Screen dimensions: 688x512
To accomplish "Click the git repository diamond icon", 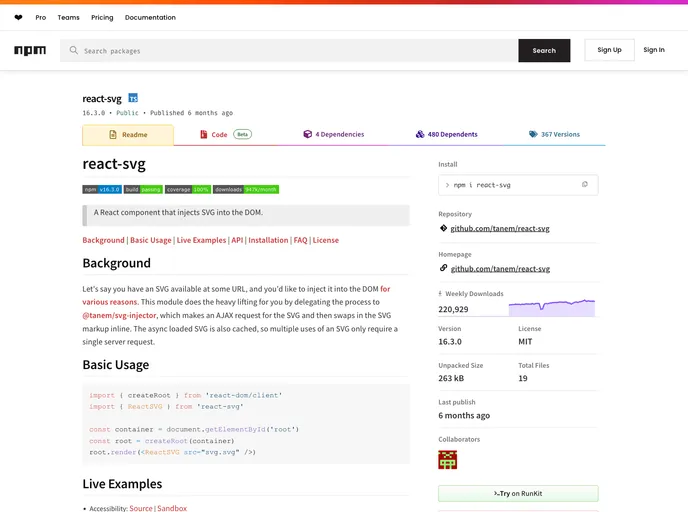I will coord(443,228).
